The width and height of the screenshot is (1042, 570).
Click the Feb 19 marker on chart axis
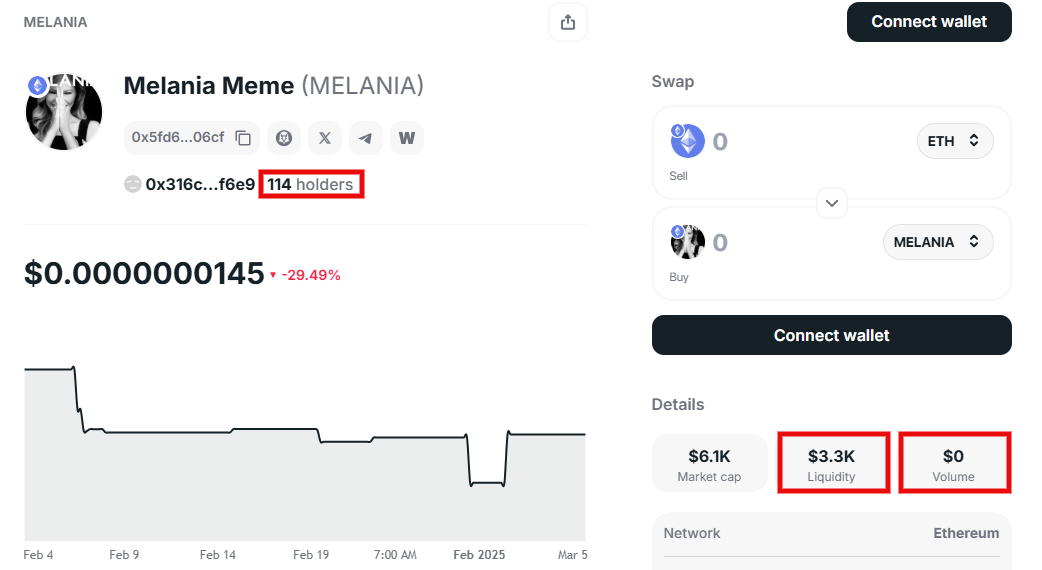pyautogui.click(x=311, y=555)
